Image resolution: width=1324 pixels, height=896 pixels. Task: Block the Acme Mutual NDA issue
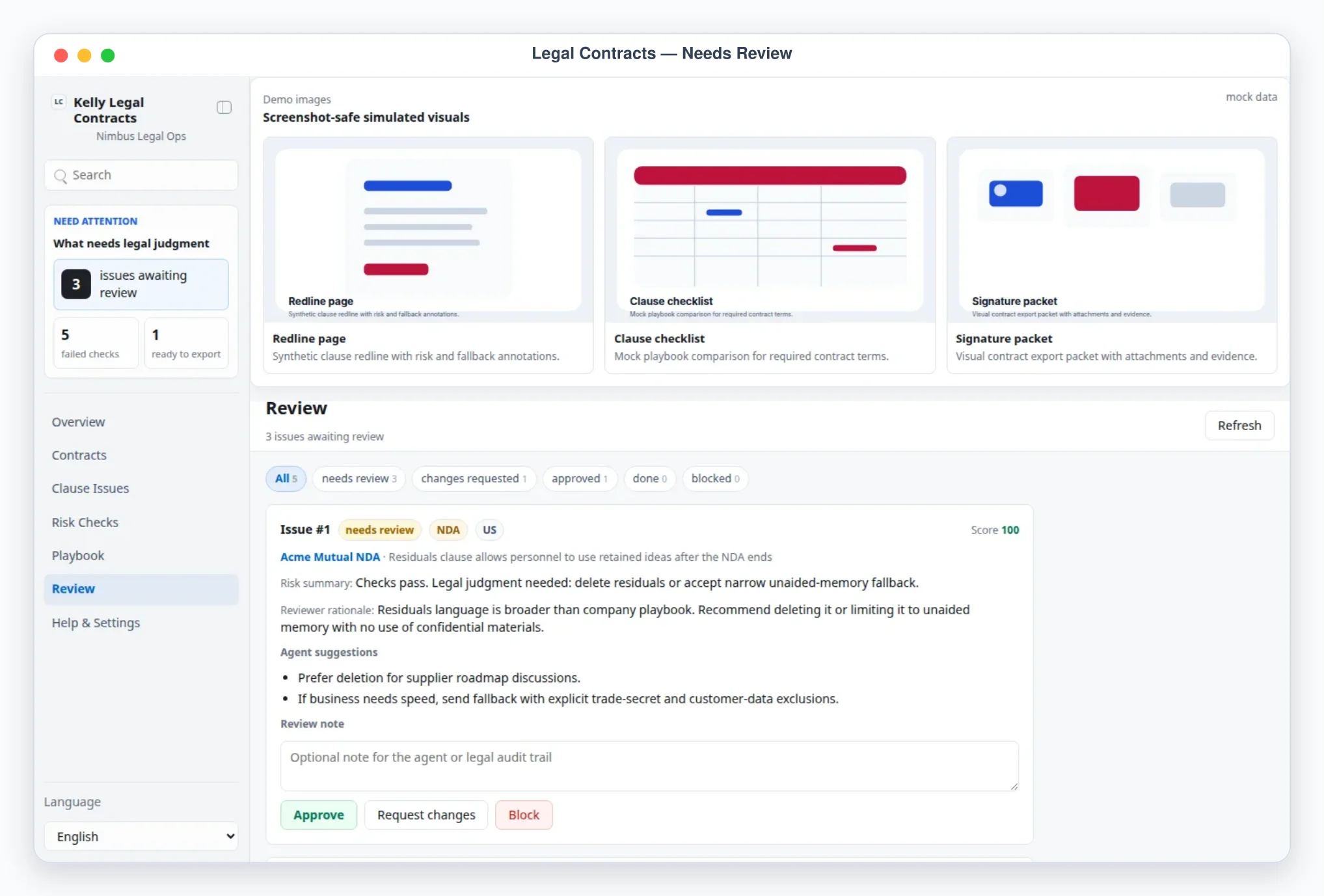coord(524,815)
